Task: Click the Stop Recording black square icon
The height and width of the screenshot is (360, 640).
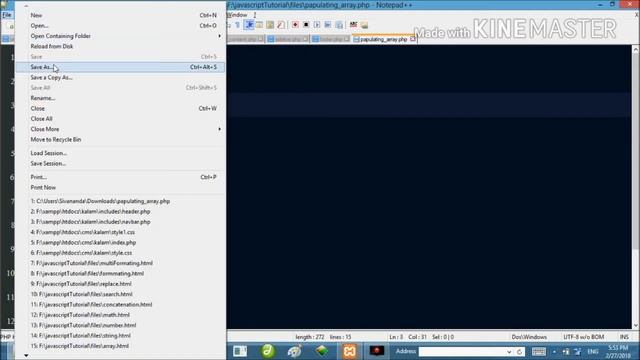Action: 306,25
